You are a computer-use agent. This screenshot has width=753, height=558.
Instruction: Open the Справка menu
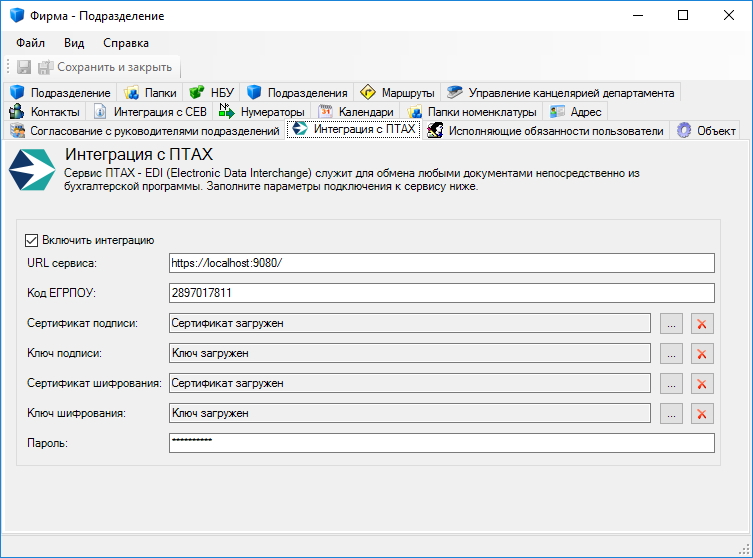click(x=126, y=43)
